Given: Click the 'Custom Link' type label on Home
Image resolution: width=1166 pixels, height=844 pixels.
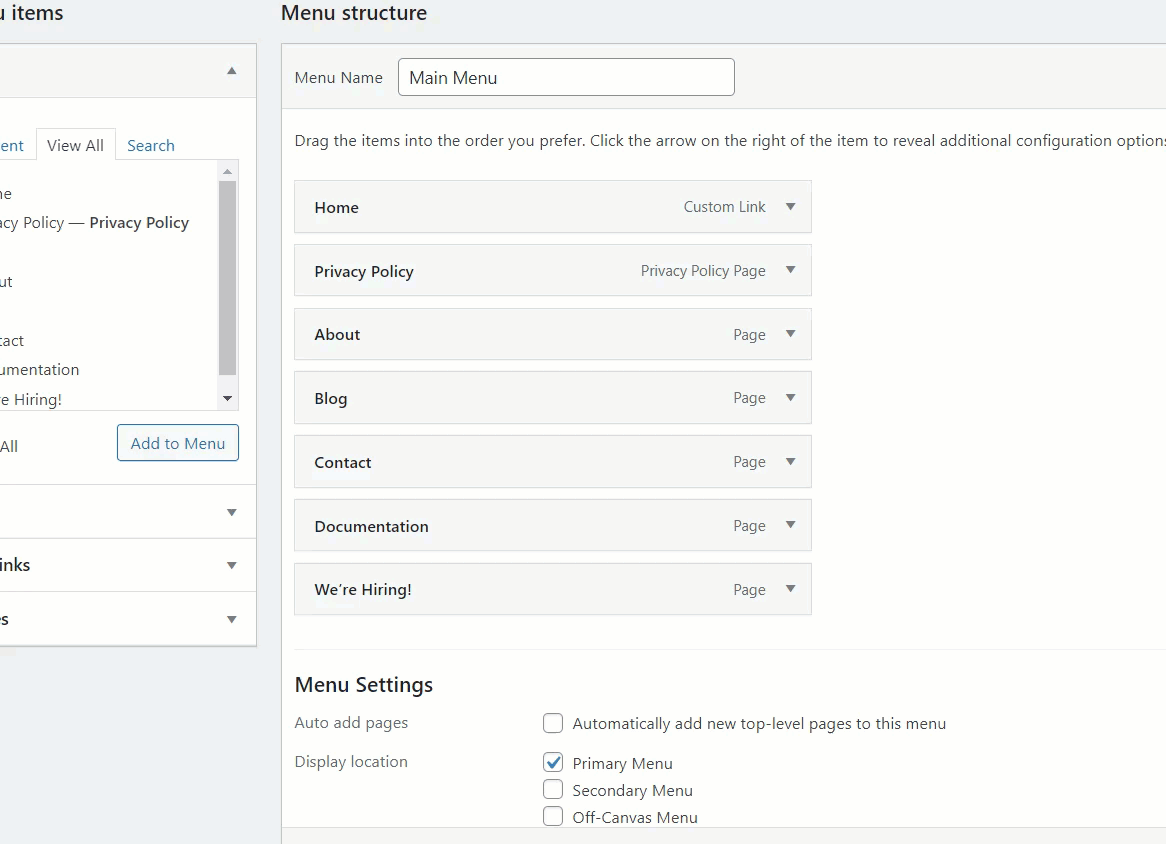Looking at the screenshot, I should point(724,207).
